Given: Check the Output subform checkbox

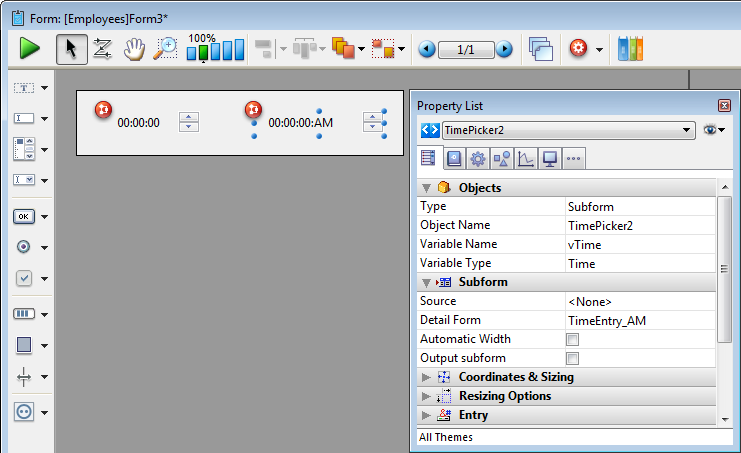Looking at the screenshot, I should click(573, 359).
